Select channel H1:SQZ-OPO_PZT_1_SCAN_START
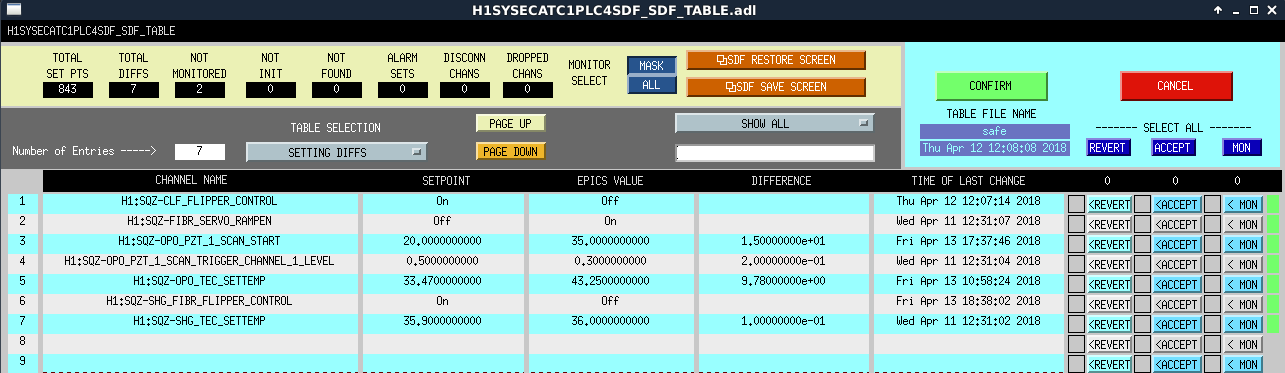Image resolution: width=1285 pixels, height=373 pixels. (x=200, y=241)
